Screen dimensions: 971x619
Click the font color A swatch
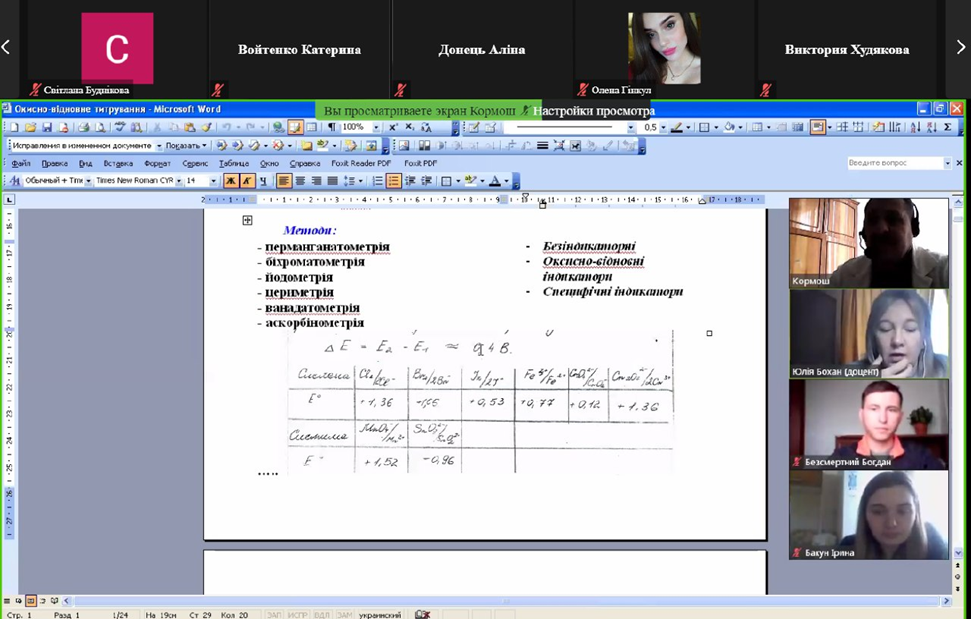(495, 181)
